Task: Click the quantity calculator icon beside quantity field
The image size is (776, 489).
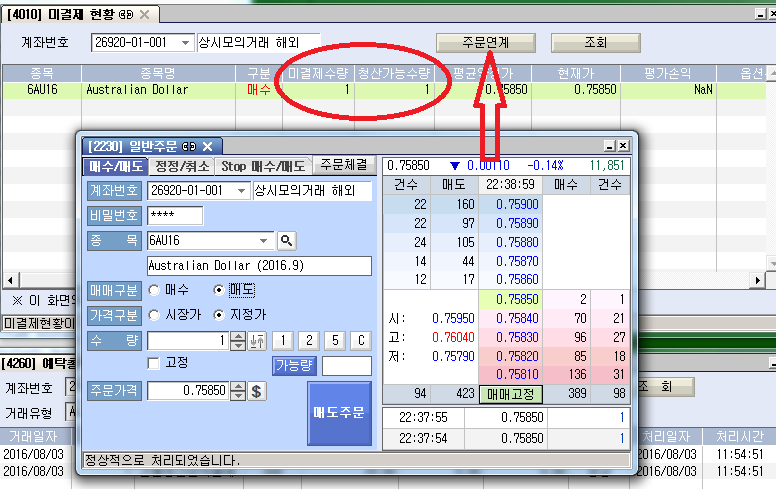Action: click(x=257, y=340)
